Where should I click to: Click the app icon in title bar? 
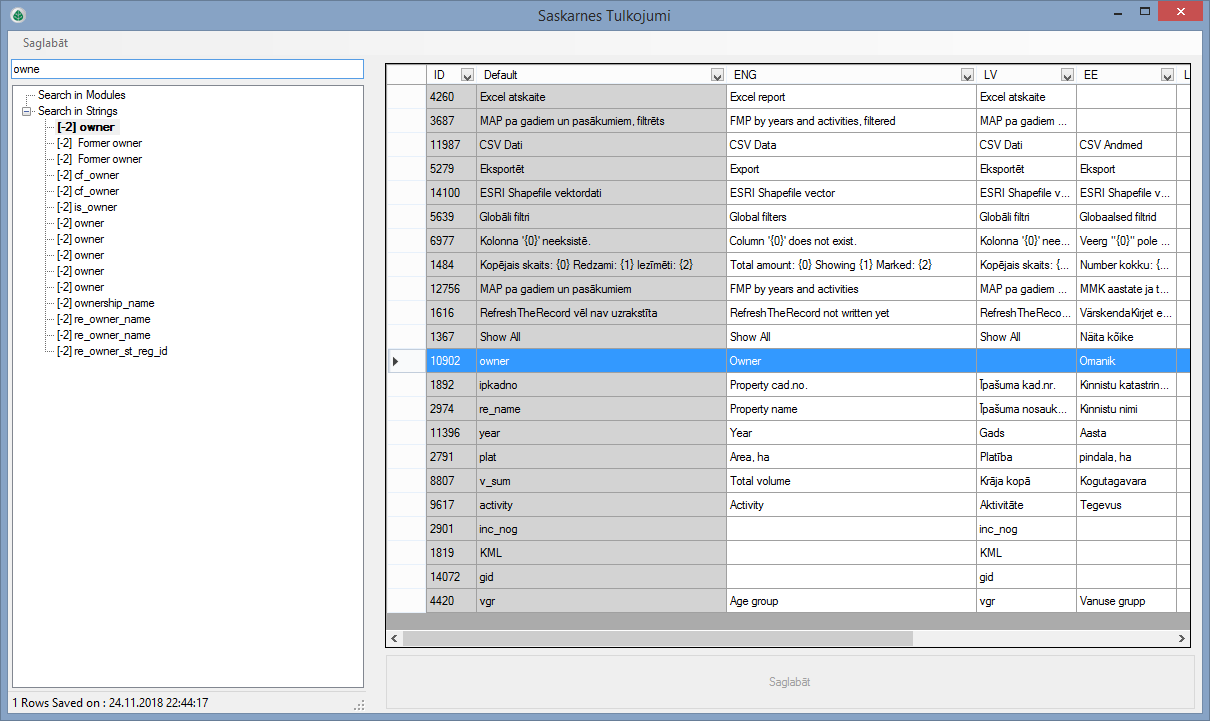(17, 15)
